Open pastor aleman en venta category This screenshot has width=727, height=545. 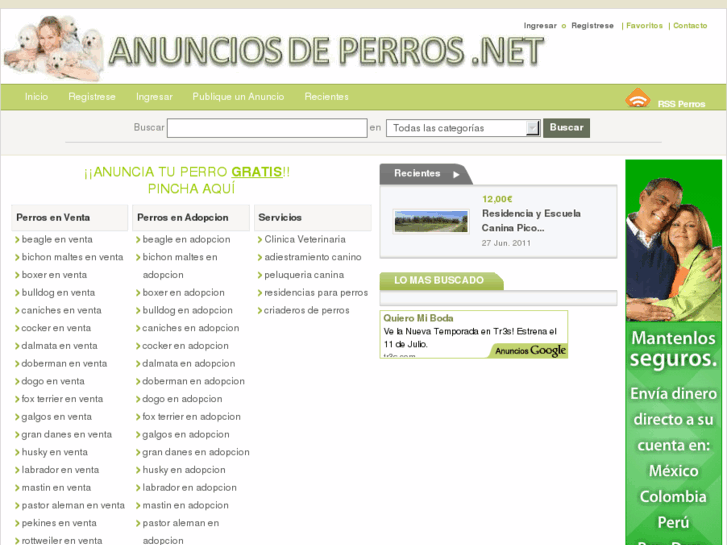(x=73, y=505)
